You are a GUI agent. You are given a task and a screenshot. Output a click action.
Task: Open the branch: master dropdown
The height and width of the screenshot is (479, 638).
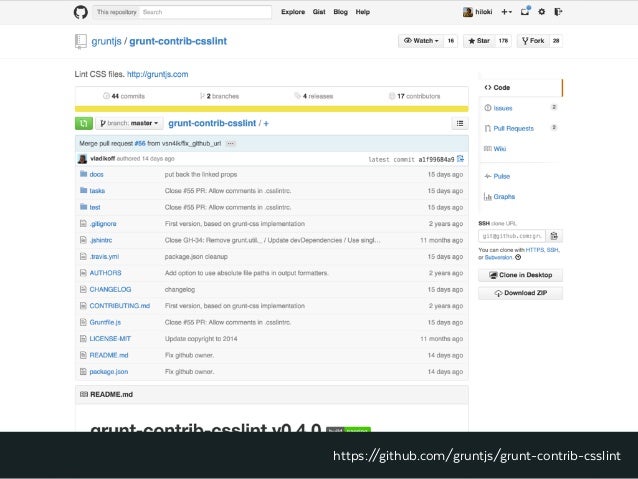[x=129, y=123]
